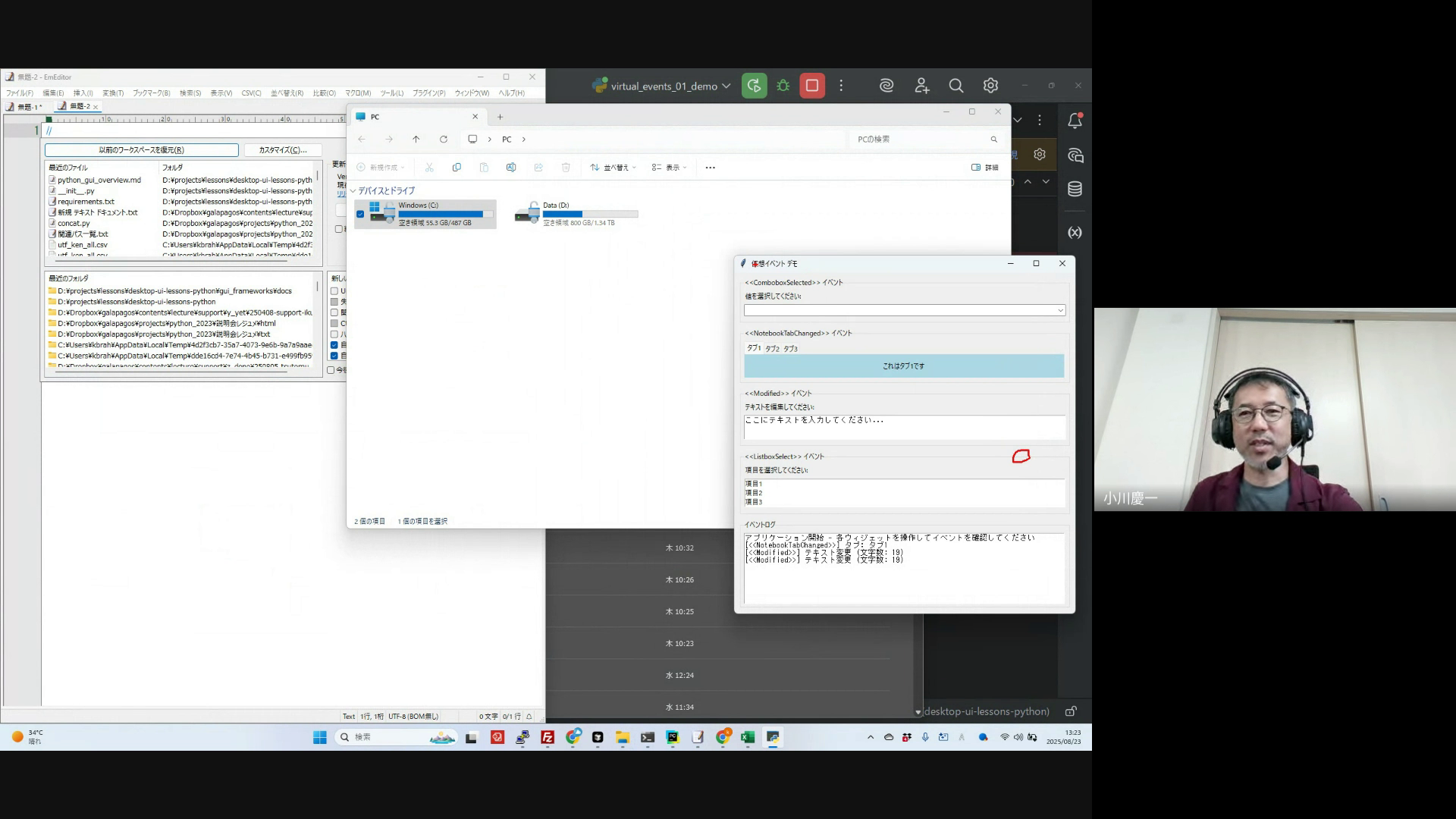The image size is (1456, 819).
Task: Select 項目2 in the listbox
Action: coord(753,493)
